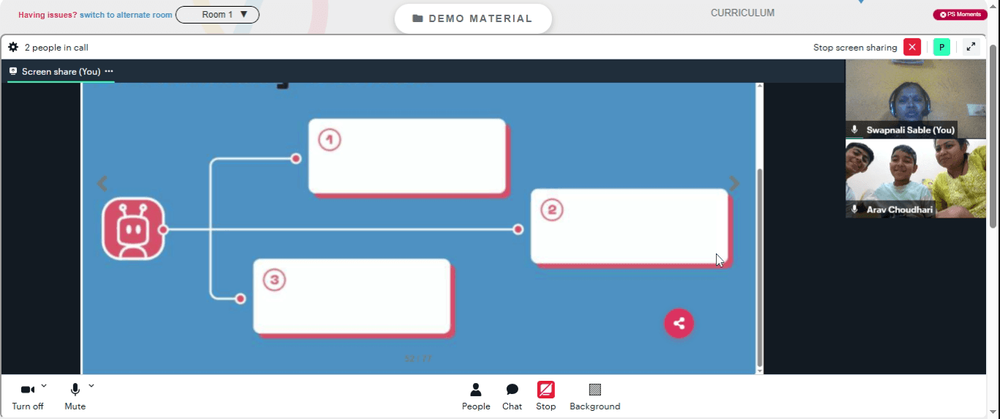Expand microphone options chevron

click(91, 386)
